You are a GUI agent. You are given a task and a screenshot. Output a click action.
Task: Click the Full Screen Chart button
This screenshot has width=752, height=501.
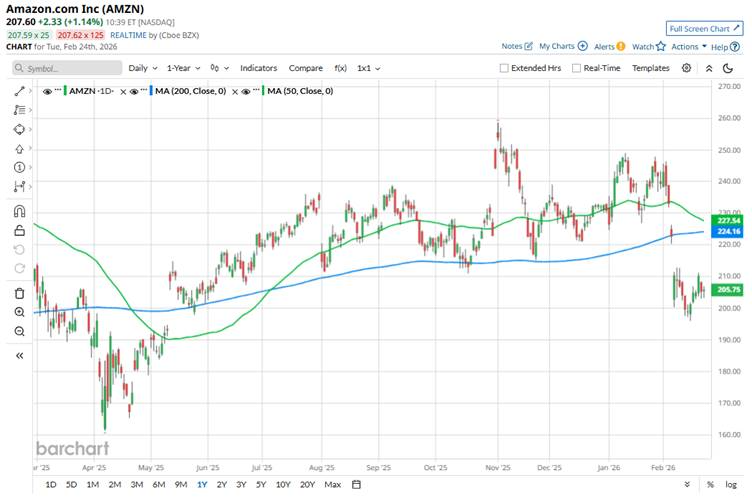[x=703, y=29]
